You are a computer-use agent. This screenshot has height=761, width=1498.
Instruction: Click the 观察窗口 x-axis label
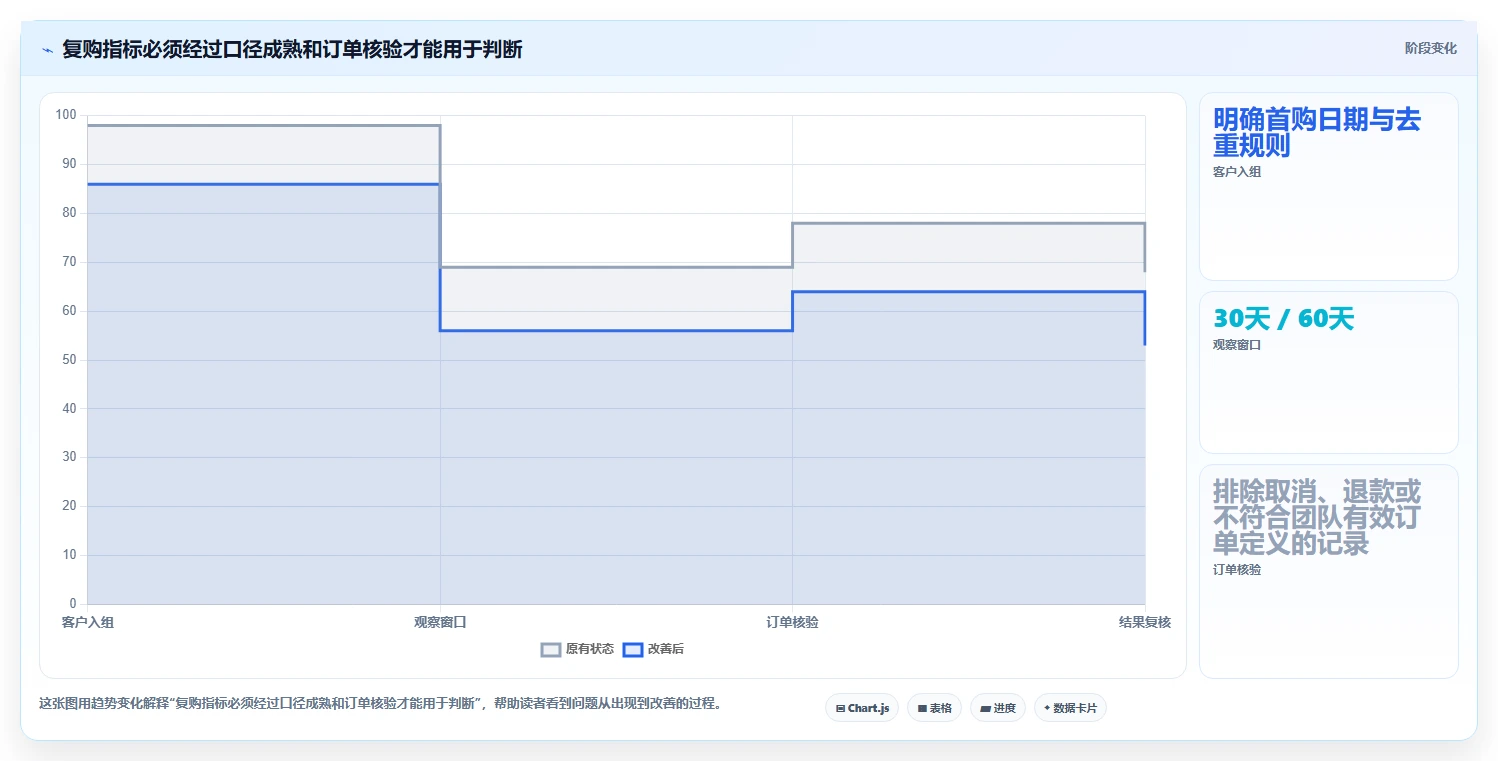(440, 622)
